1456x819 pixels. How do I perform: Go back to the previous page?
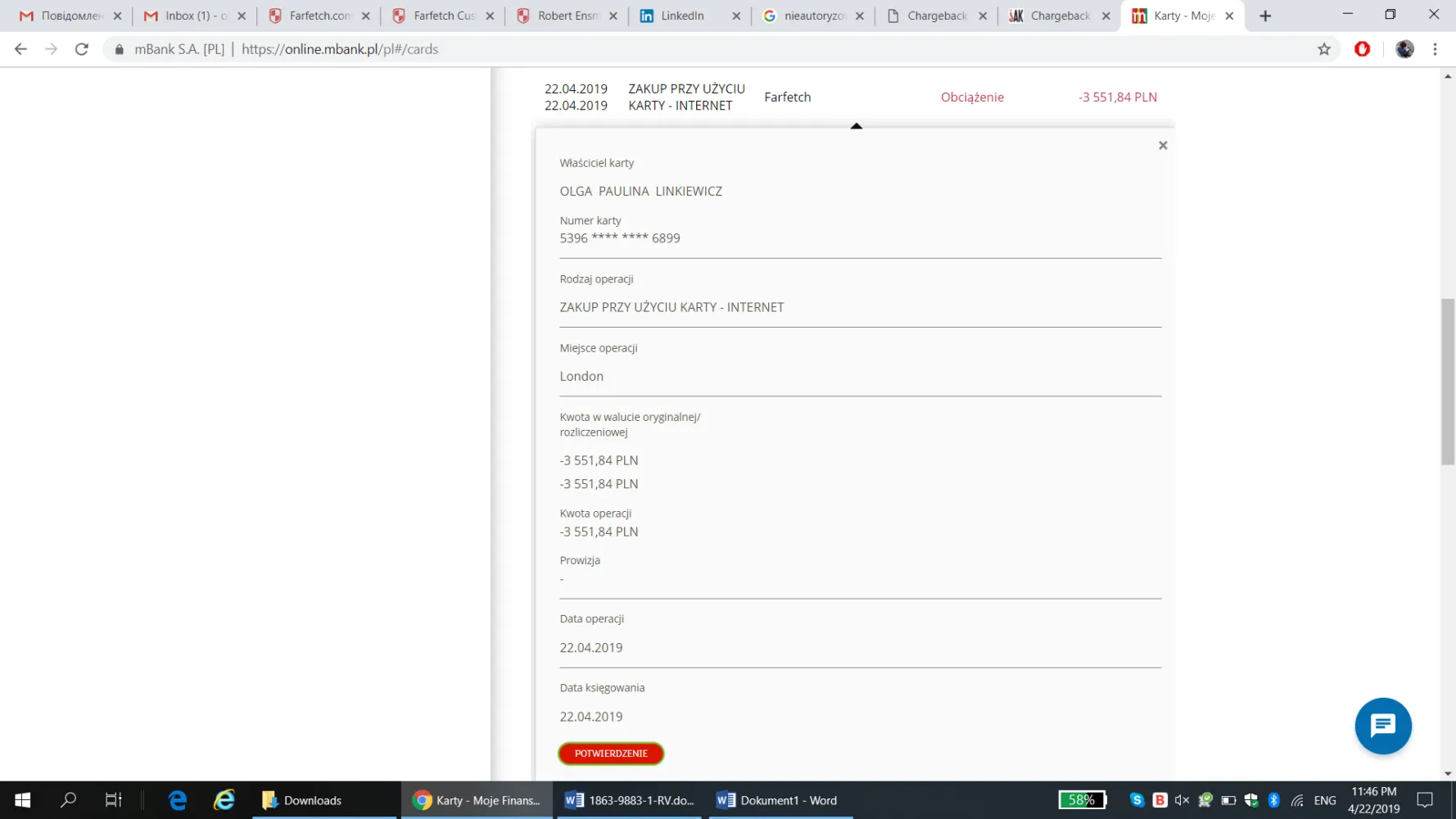pos(21,49)
